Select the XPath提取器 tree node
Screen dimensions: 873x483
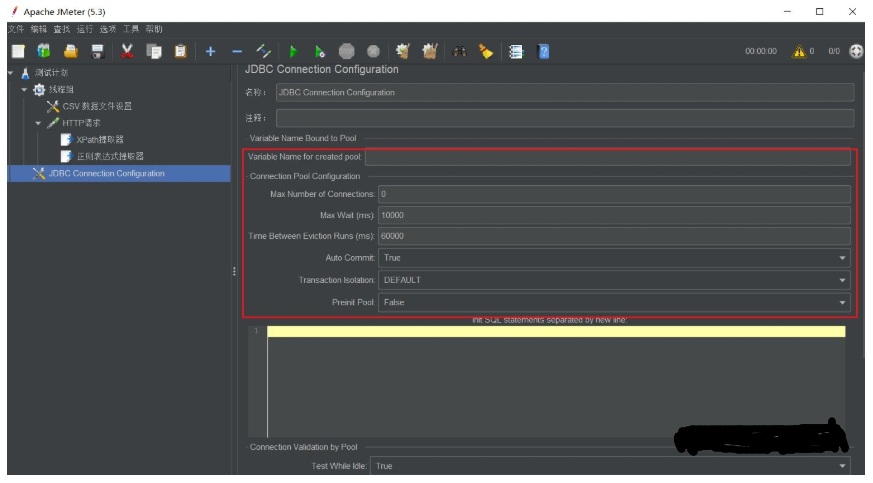tap(100, 140)
